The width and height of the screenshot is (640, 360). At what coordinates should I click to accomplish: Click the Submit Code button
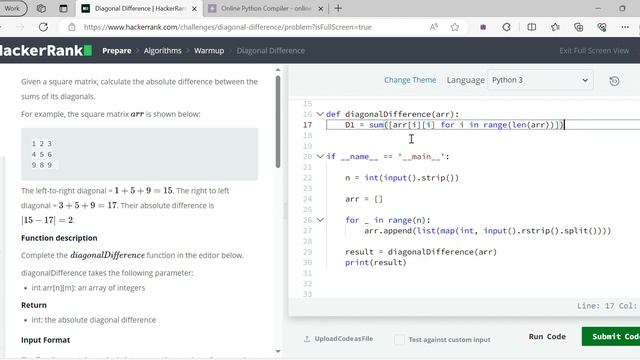pos(611,336)
